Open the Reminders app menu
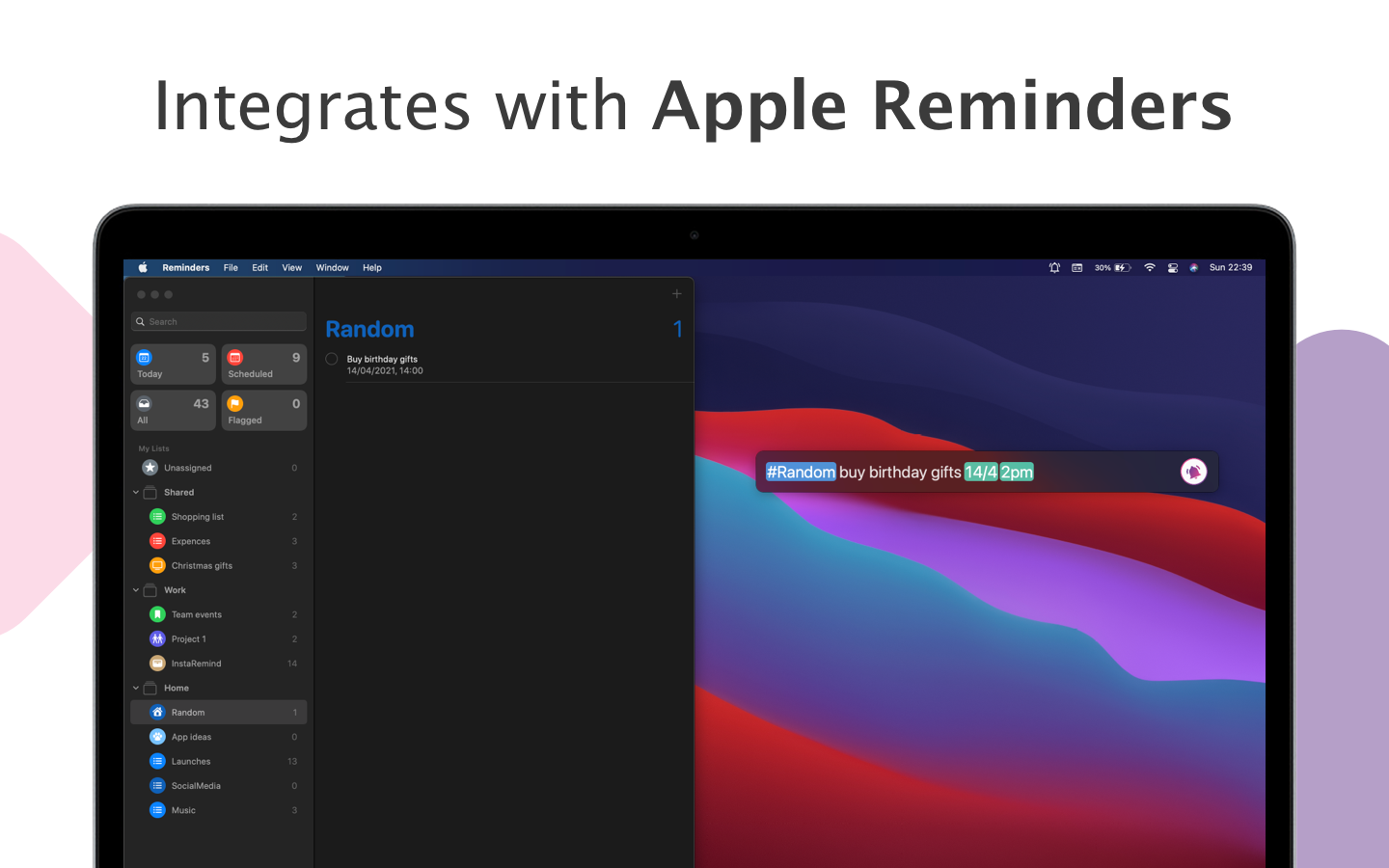The image size is (1389, 868). (x=186, y=268)
